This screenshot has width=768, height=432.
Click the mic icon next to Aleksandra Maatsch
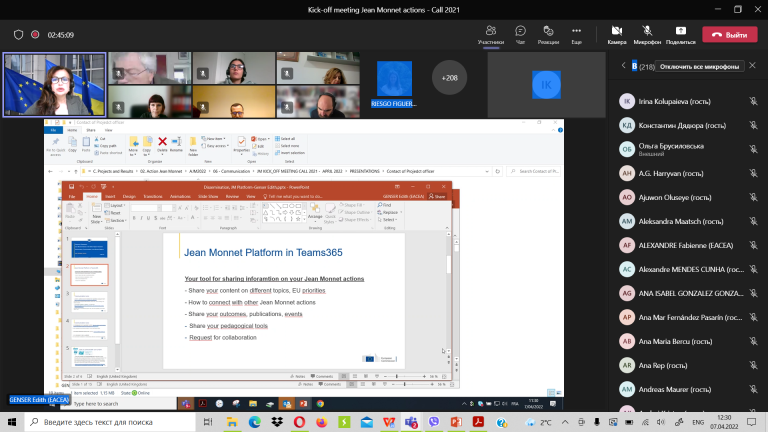click(x=753, y=221)
